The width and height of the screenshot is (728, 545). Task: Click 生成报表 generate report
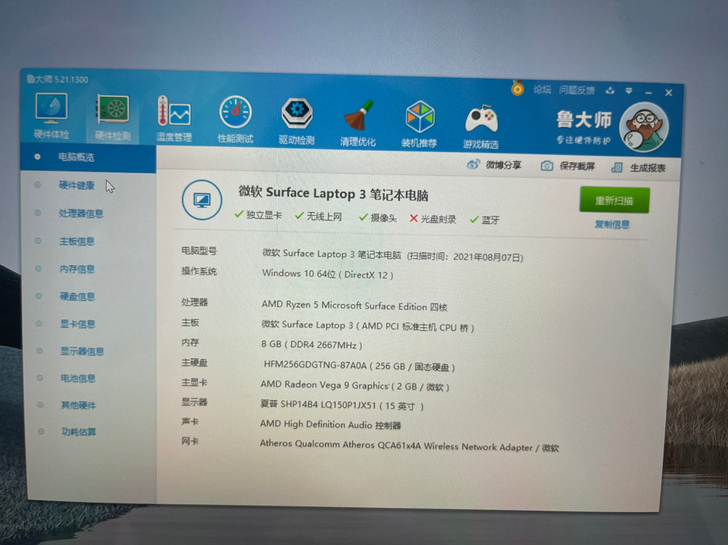pyautogui.click(x=638, y=168)
